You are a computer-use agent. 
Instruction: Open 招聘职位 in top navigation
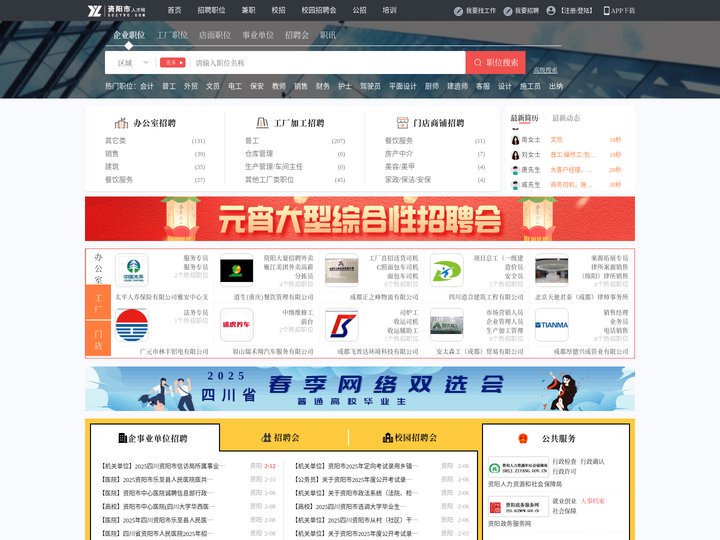click(x=211, y=10)
